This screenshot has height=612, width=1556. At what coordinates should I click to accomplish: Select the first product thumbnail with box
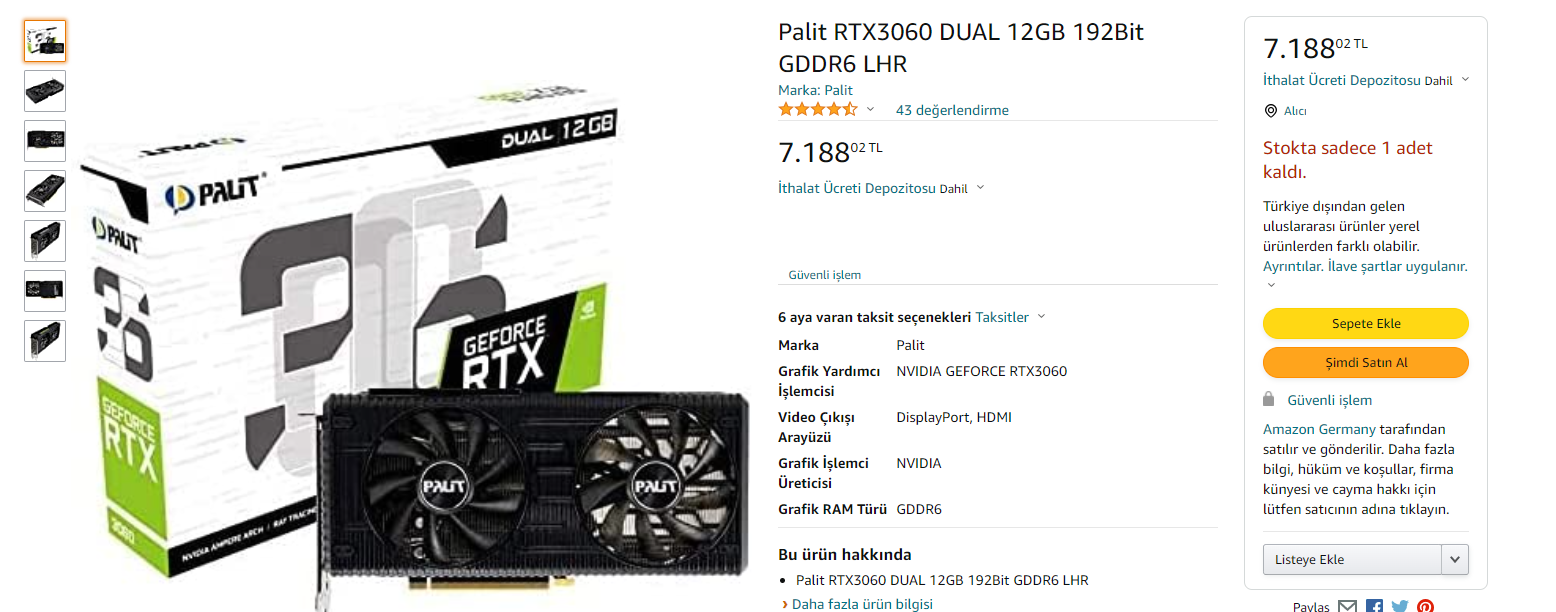coord(45,41)
